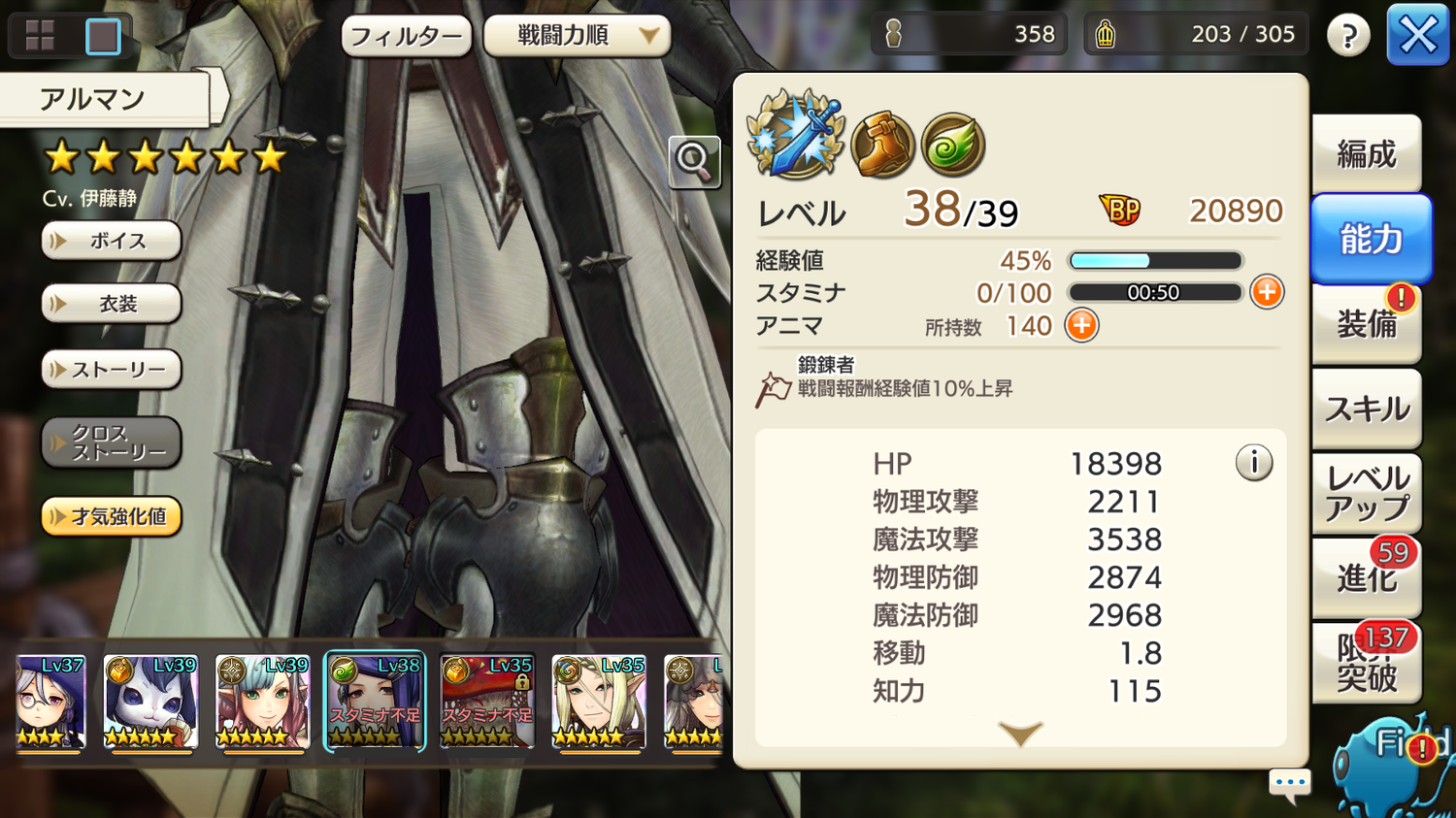Screen dimensions: 1456x818
Task: Click the help question mark icon
Action: pyautogui.click(x=1348, y=36)
